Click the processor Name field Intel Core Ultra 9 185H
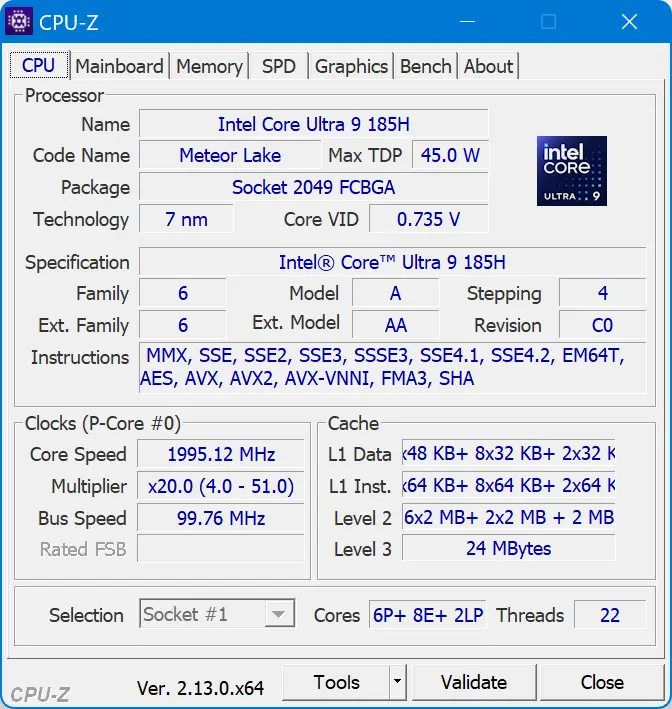Image resolution: width=672 pixels, height=709 pixels. click(313, 123)
